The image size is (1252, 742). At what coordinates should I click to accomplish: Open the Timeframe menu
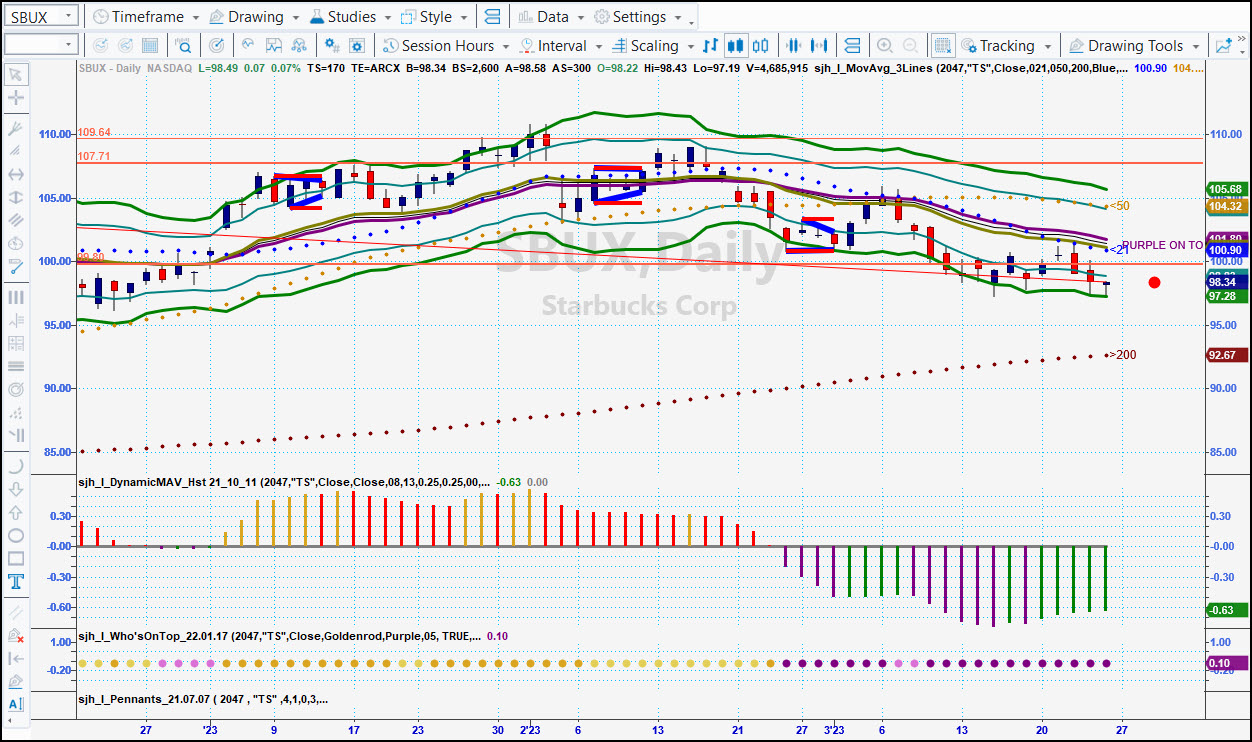145,17
